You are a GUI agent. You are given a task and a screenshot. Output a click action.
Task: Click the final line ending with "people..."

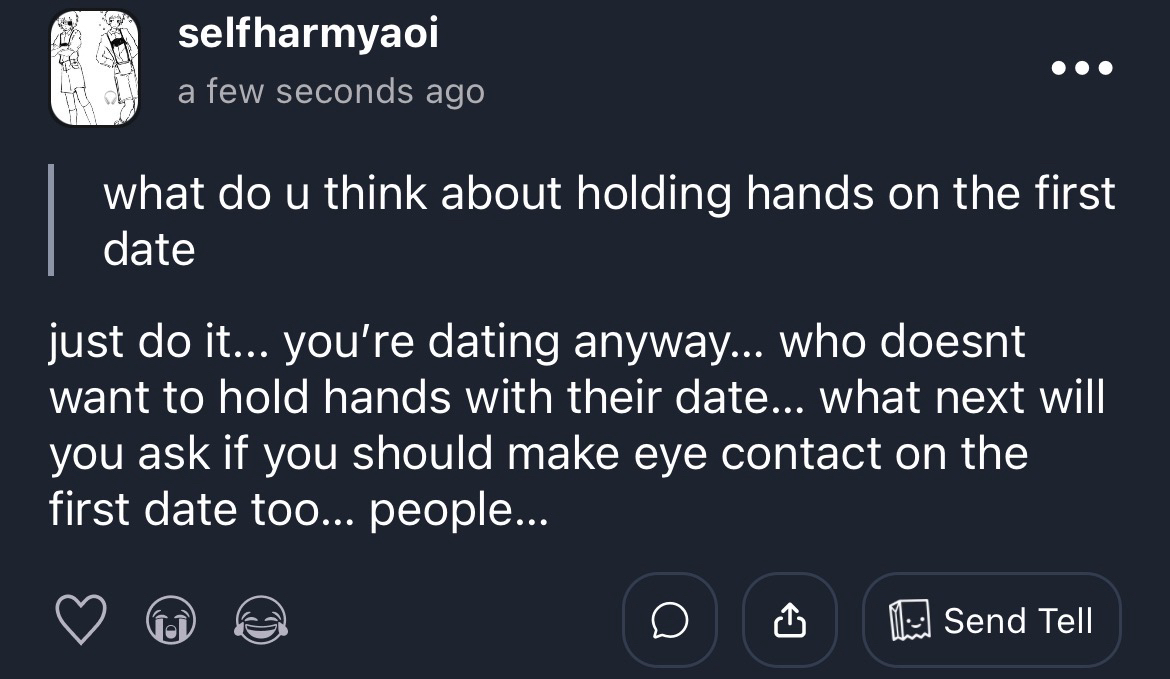coord(298,511)
